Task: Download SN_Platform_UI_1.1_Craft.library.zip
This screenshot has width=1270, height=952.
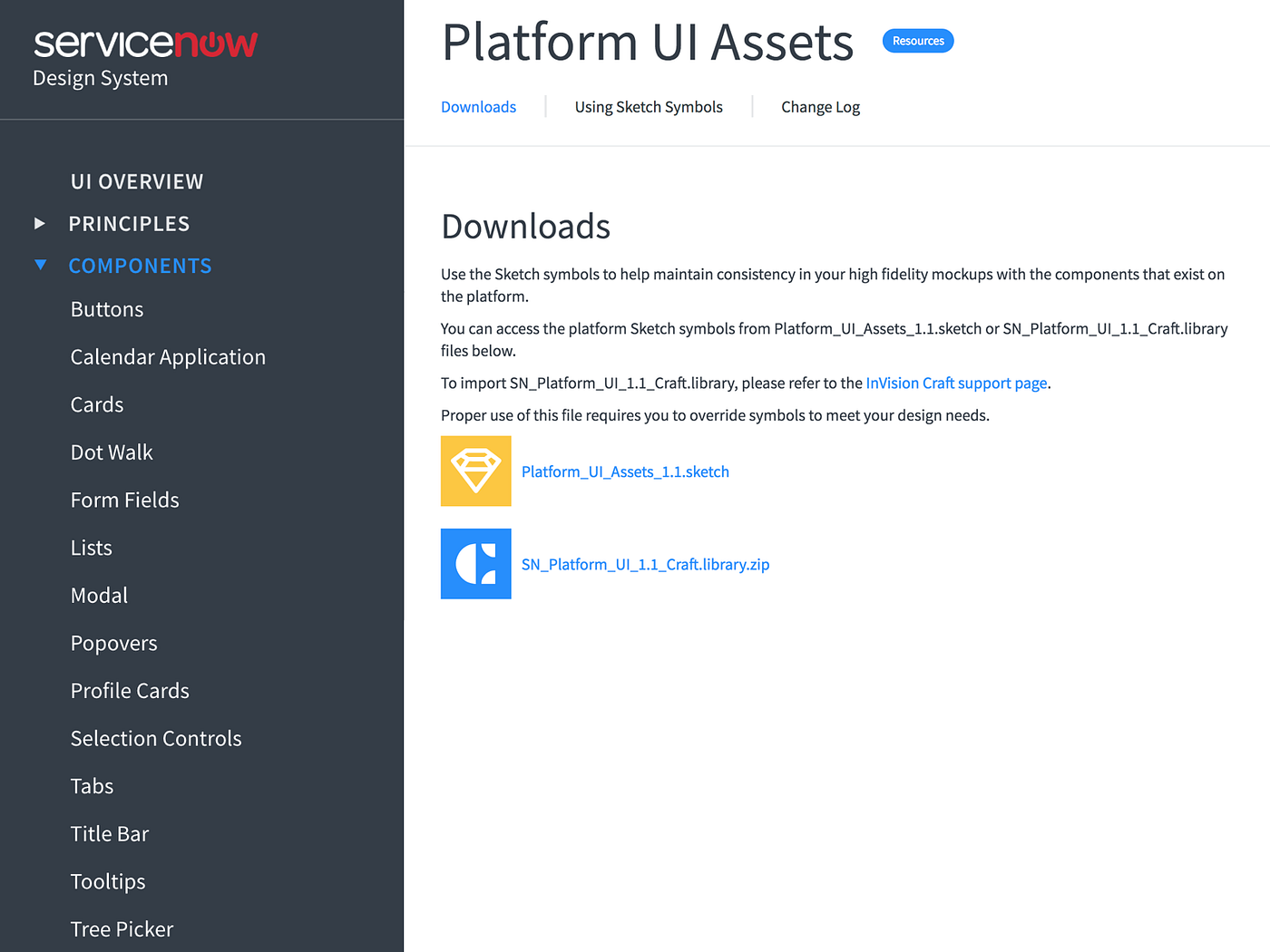Action: pos(645,563)
